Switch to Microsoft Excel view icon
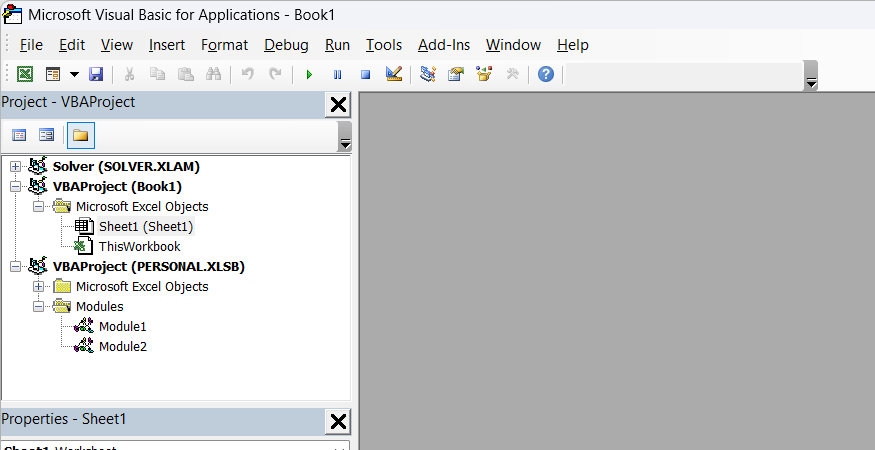Image resolution: width=875 pixels, height=450 pixels. pos(25,74)
